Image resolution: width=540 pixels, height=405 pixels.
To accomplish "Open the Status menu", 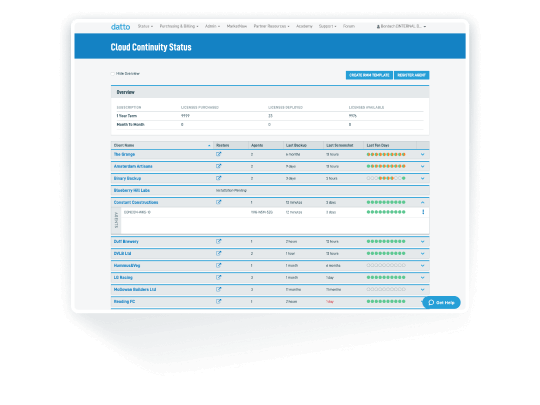I will point(145,26).
